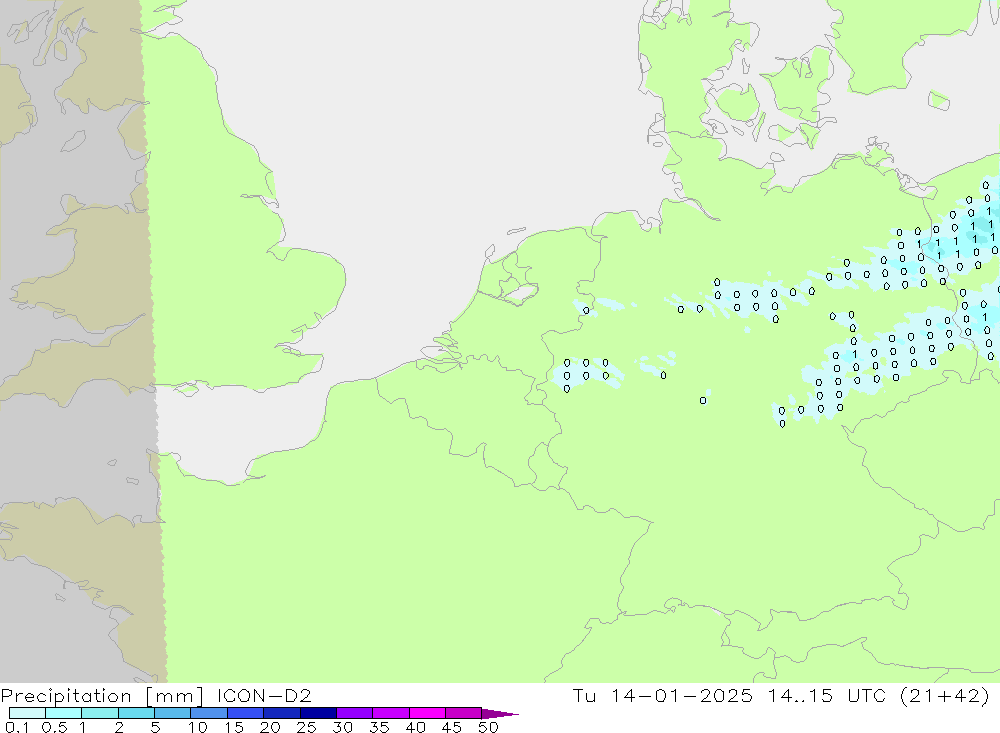Image resolution: width=1000 pixels, height=733 pixels.
Task: Select the 5–10 mm legend color swatch
Action: 173,713
